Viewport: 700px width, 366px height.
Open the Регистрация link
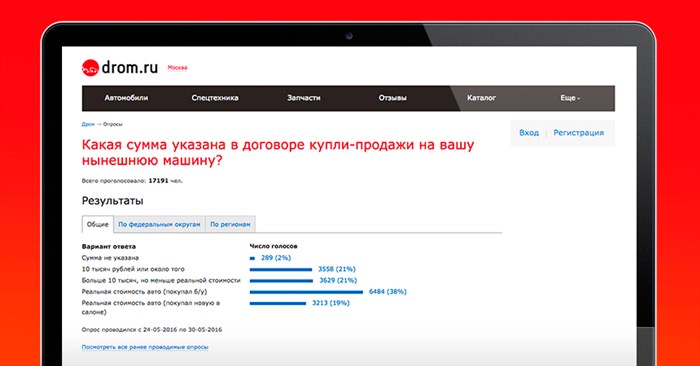(579, 133)
